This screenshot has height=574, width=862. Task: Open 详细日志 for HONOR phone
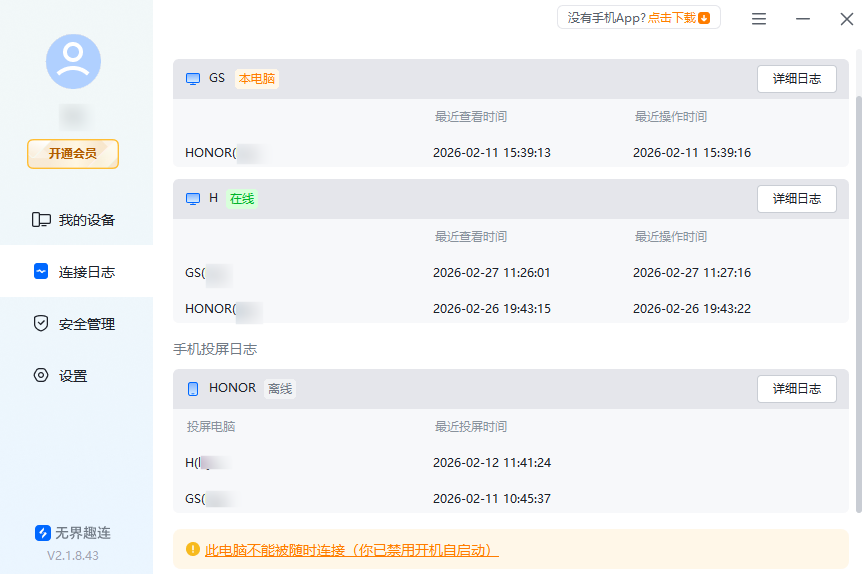[x=796, y=389]
